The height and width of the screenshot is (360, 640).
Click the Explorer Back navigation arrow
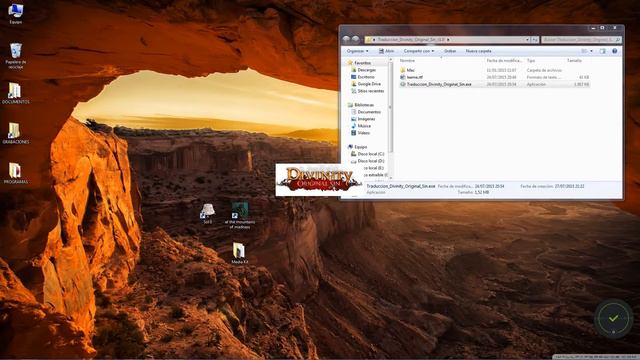tap(347, 39)
